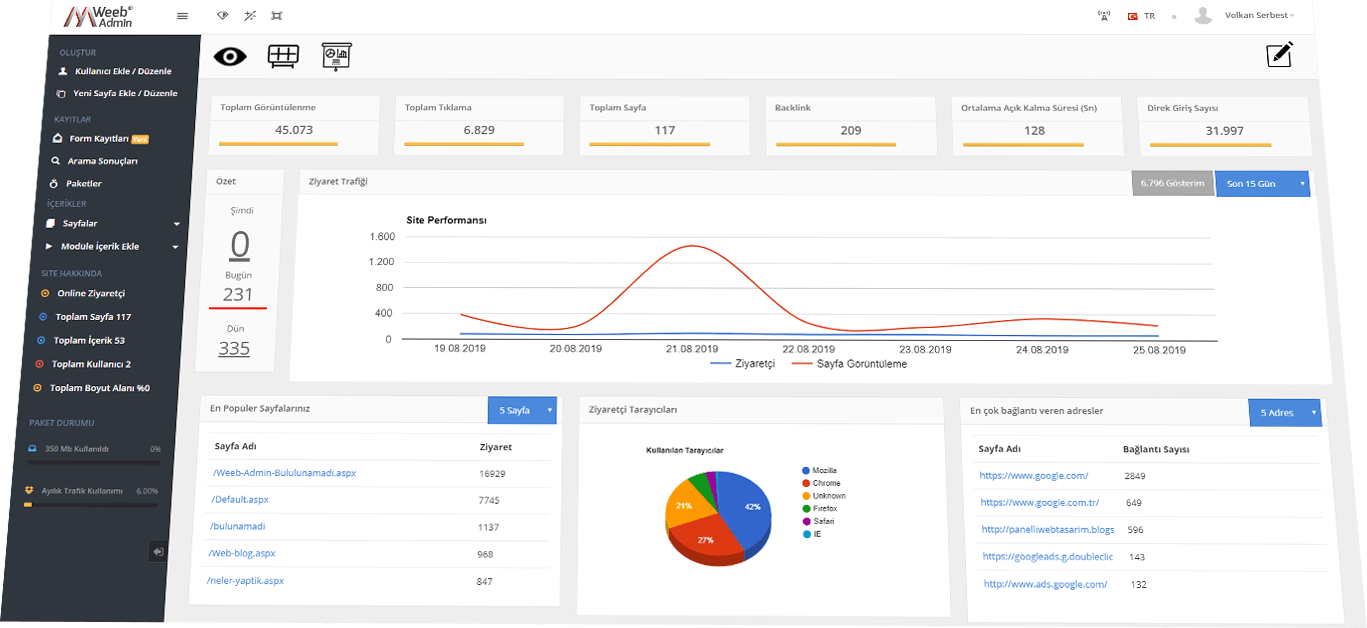Toggle the hamburger sidebar menu
Screen dimensions: 1367x628
(182, 16)
